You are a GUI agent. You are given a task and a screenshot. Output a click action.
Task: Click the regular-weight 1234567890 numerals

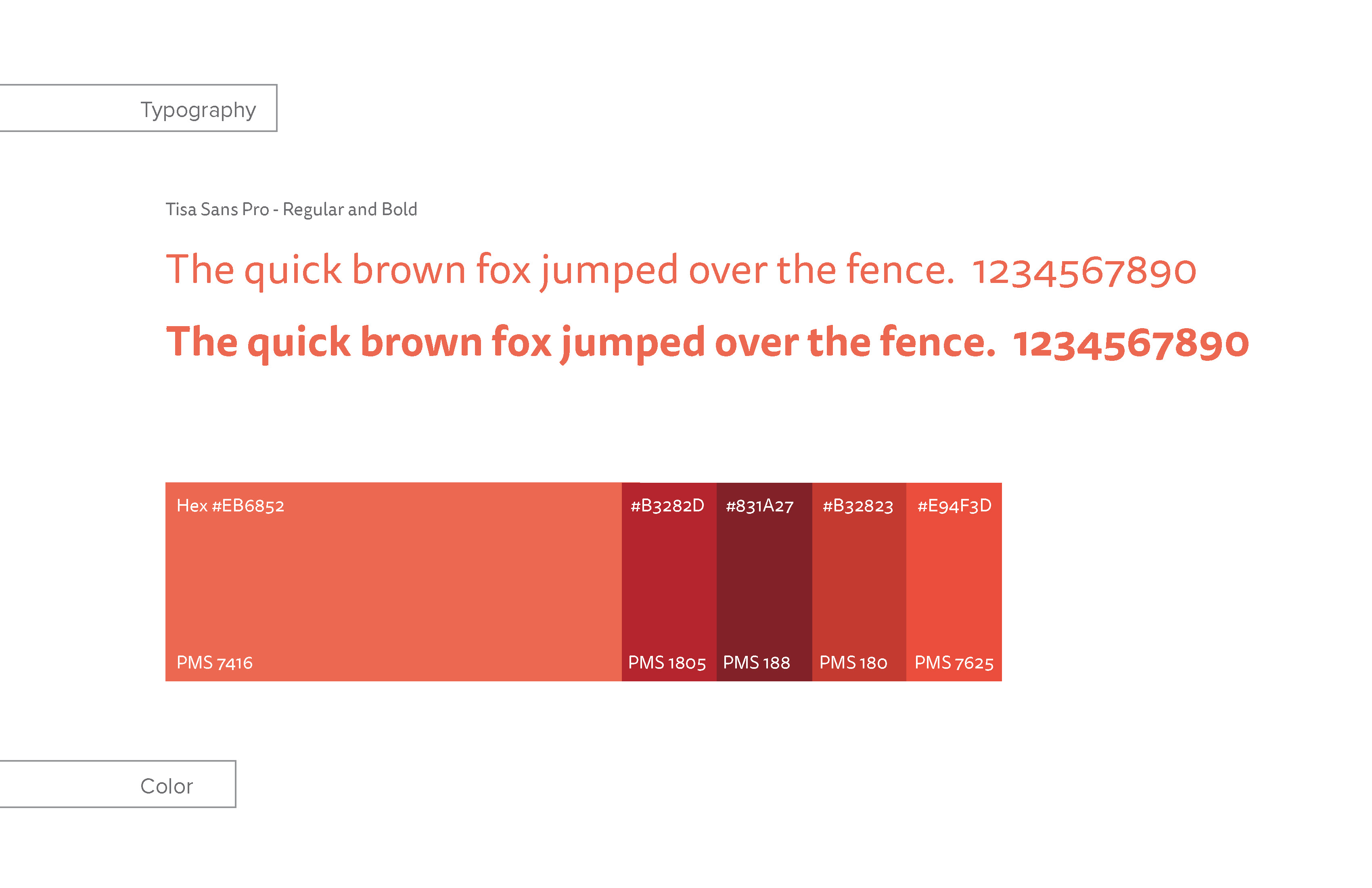click(x=1084, y=271)
